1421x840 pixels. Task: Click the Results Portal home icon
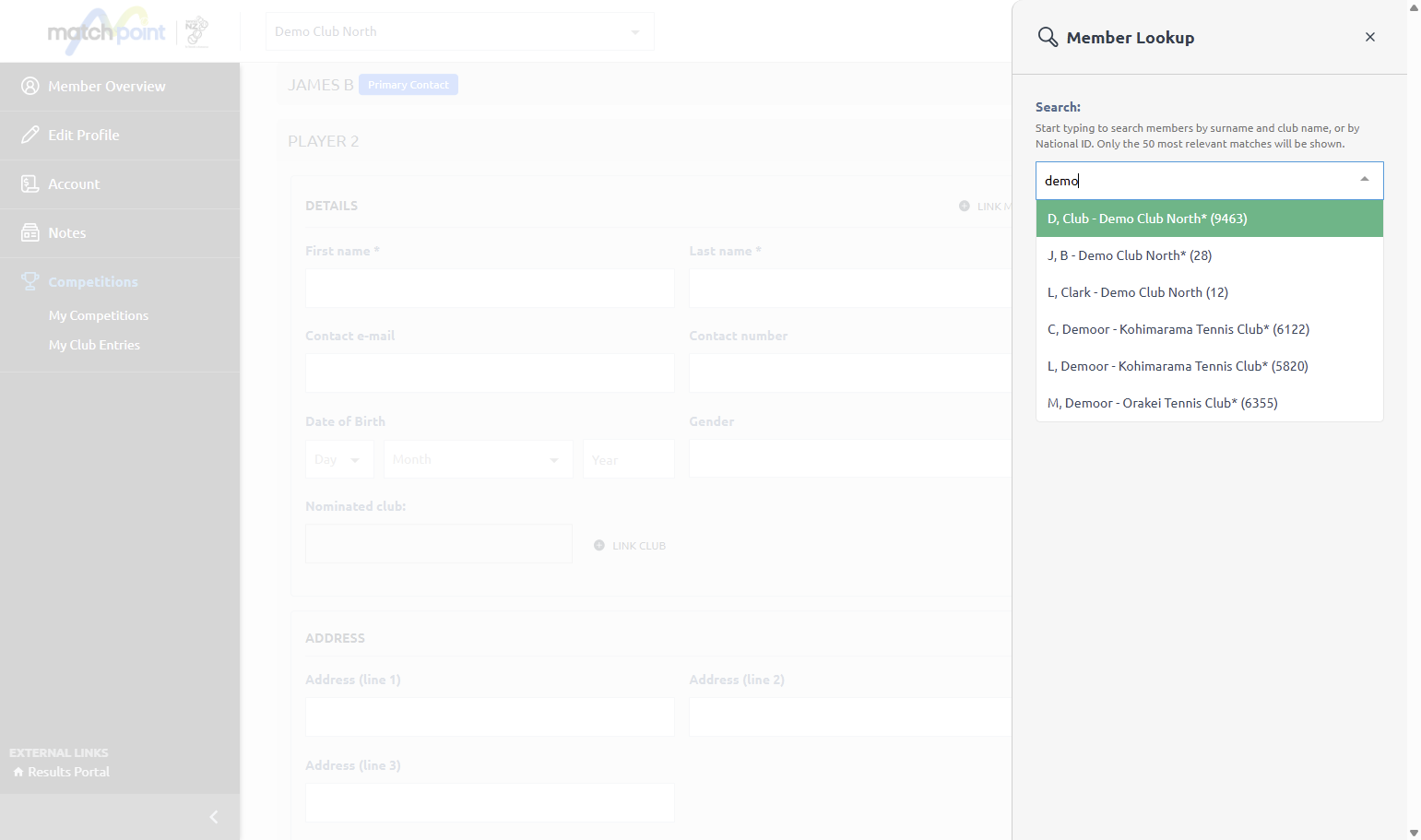tap(18, 772)
